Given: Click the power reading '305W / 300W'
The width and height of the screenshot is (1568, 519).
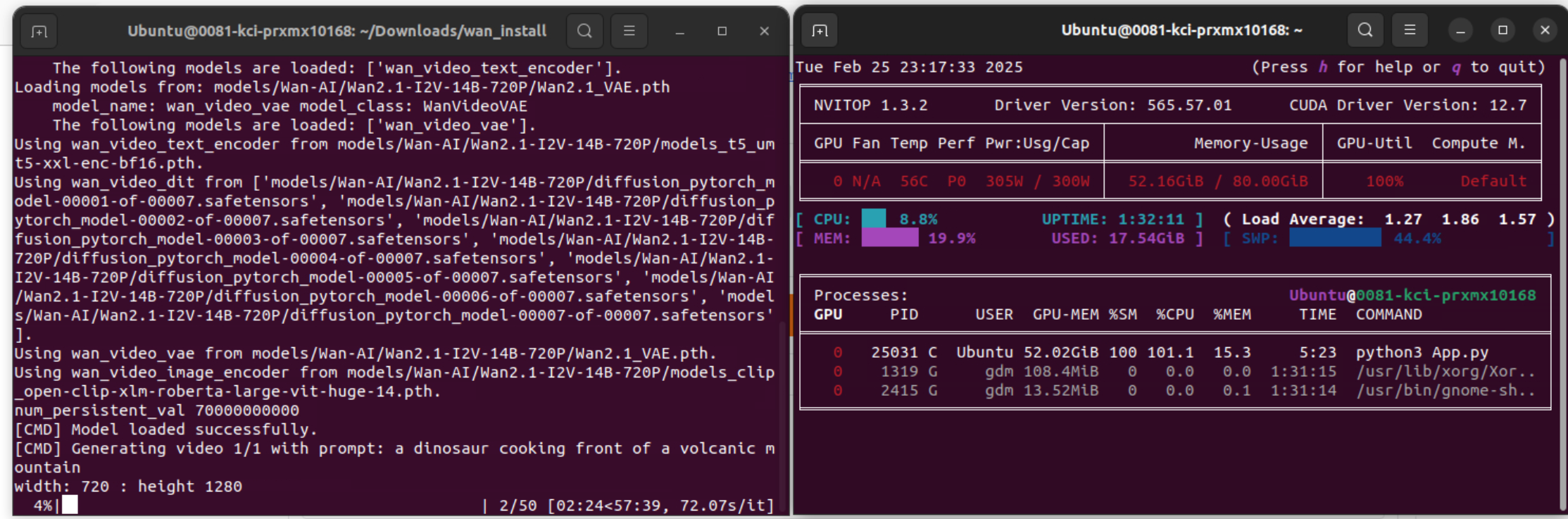Looking at the screenshot, I should click(x=1037, y=182).
